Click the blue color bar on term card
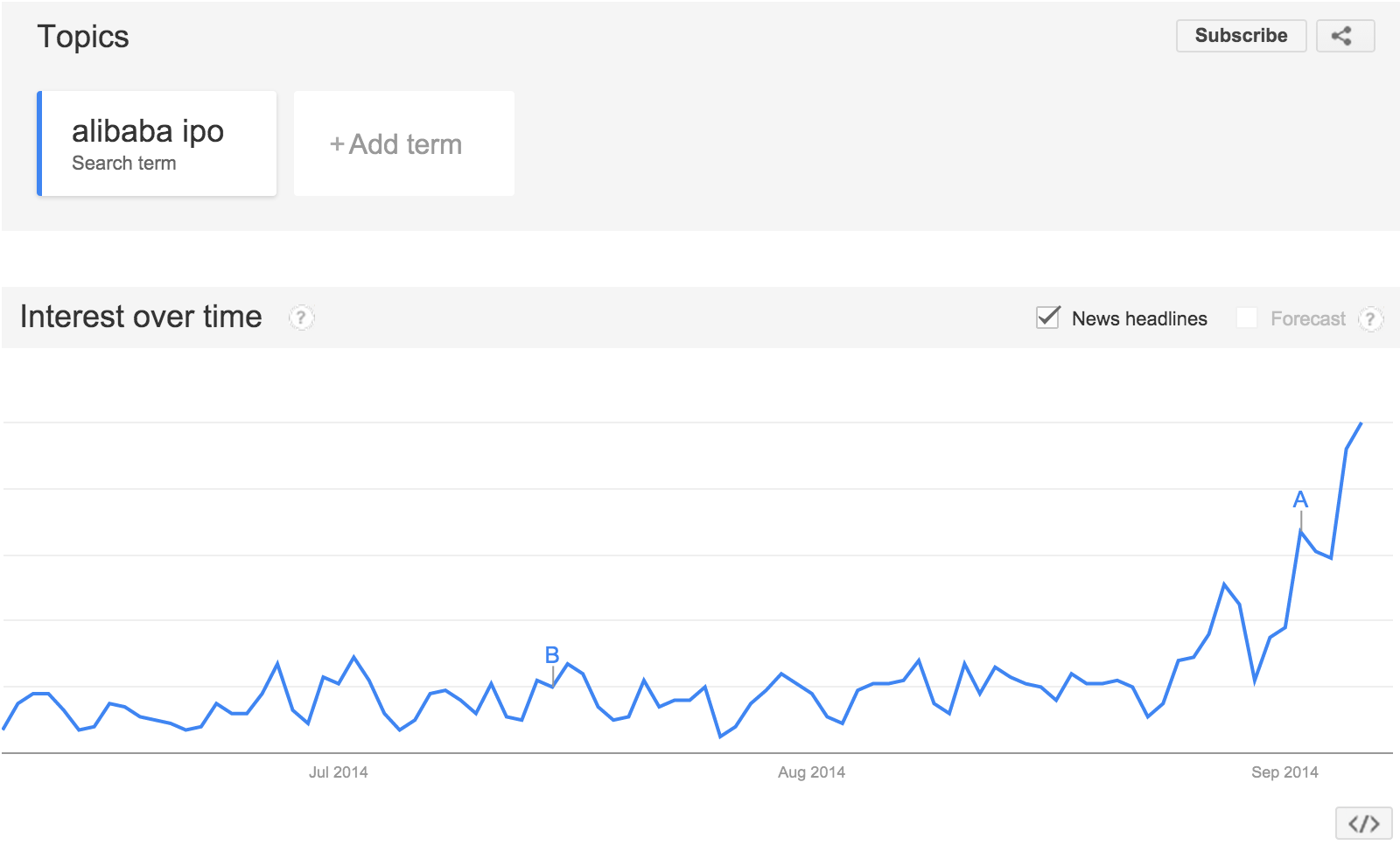1400x845 pixels. 39,143
